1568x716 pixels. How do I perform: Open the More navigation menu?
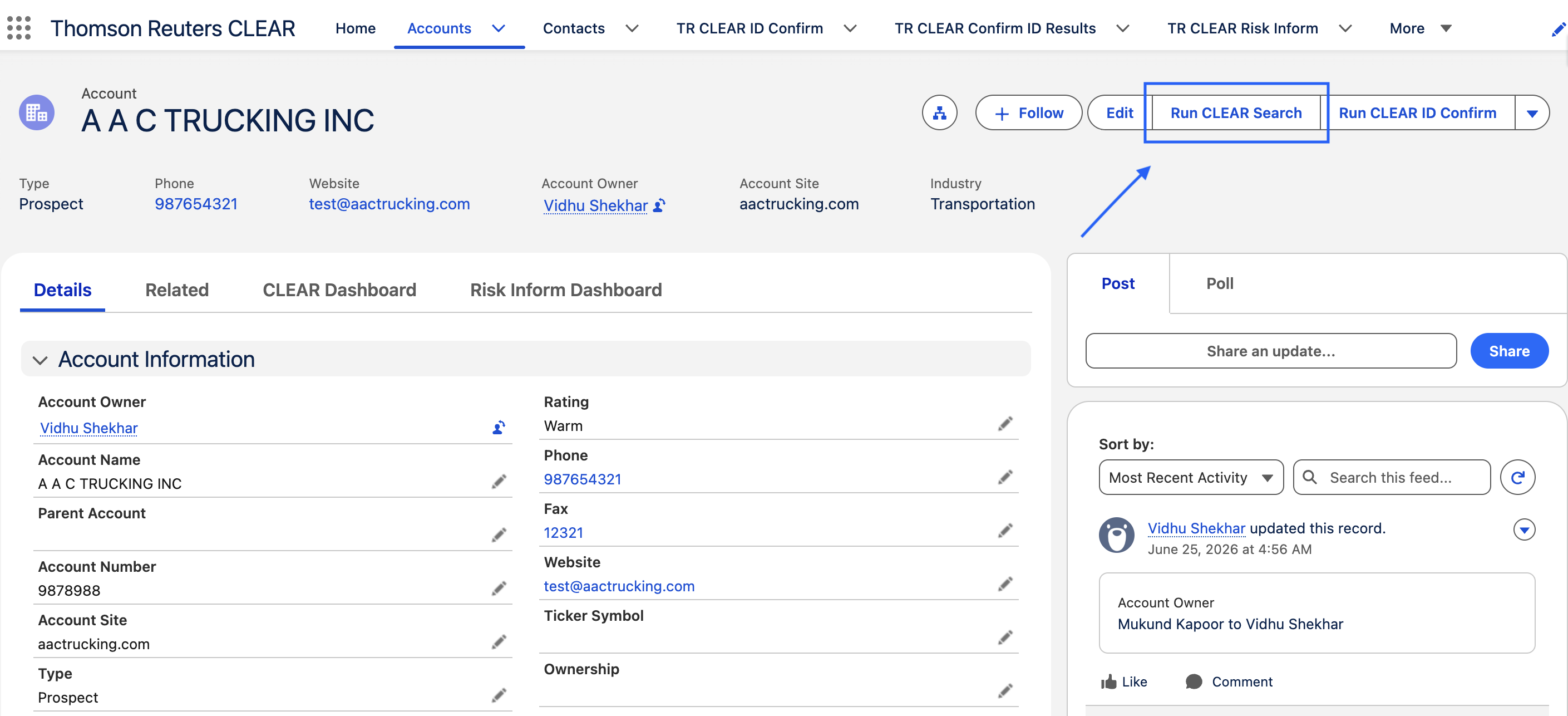coord(1421,28)
